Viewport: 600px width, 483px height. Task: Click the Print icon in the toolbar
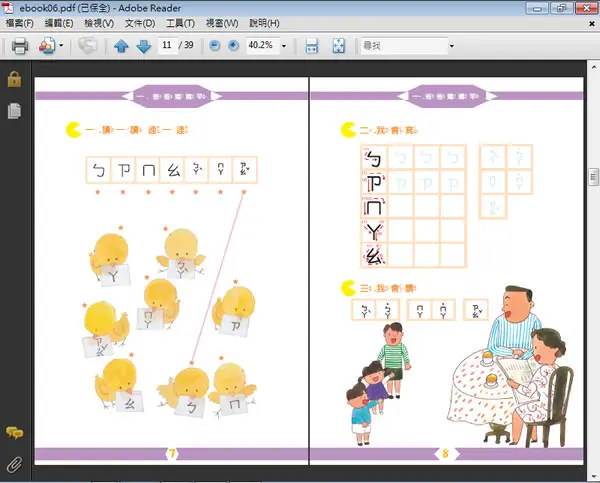(x=20, y=46)
